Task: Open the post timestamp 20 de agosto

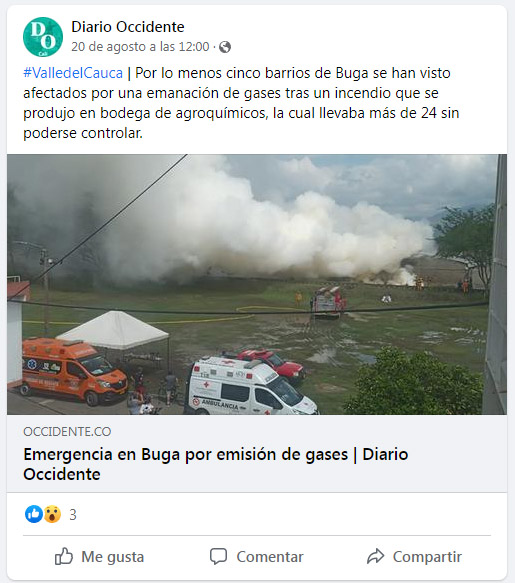Action: 140,47
